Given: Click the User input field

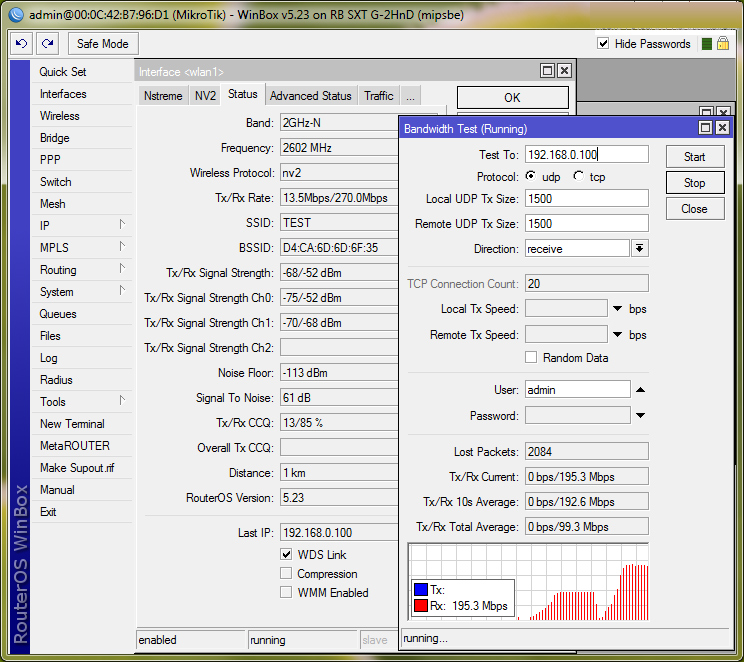Looking at the screenshot, I should coord(577,390).
